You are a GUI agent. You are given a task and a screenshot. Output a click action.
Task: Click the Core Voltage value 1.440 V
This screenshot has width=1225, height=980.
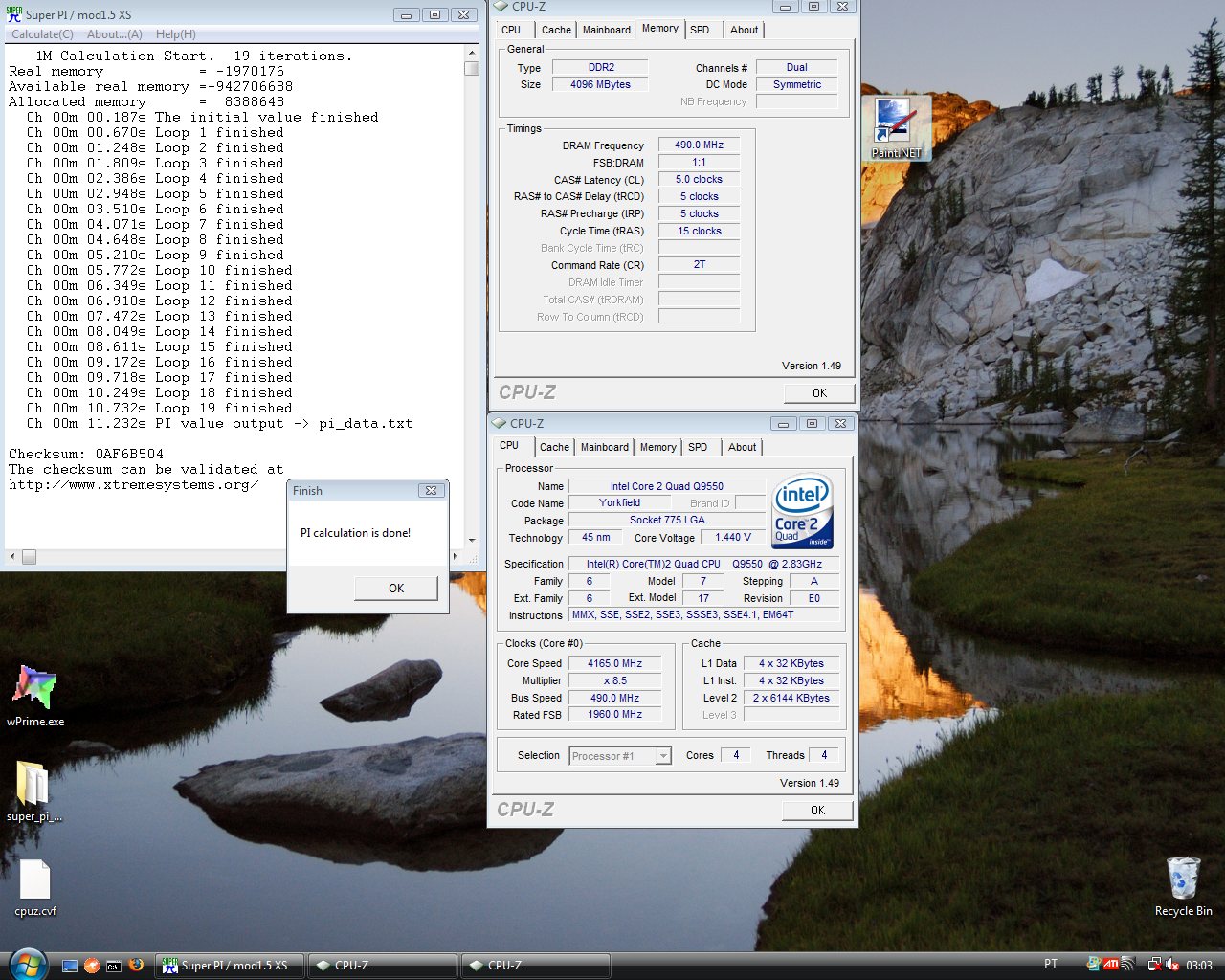(x=733, y=537)
